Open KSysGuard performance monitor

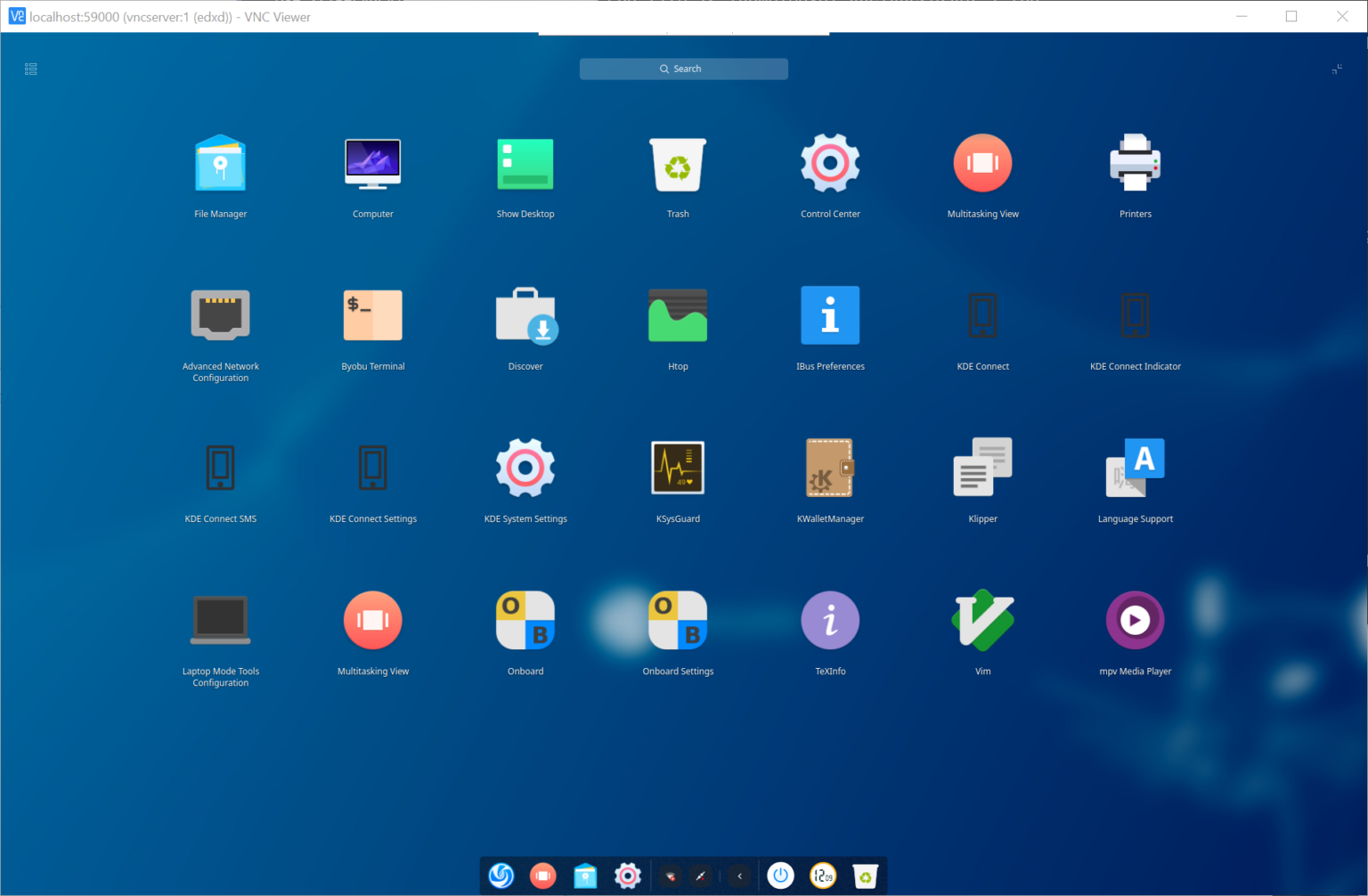tap(677, 468)
